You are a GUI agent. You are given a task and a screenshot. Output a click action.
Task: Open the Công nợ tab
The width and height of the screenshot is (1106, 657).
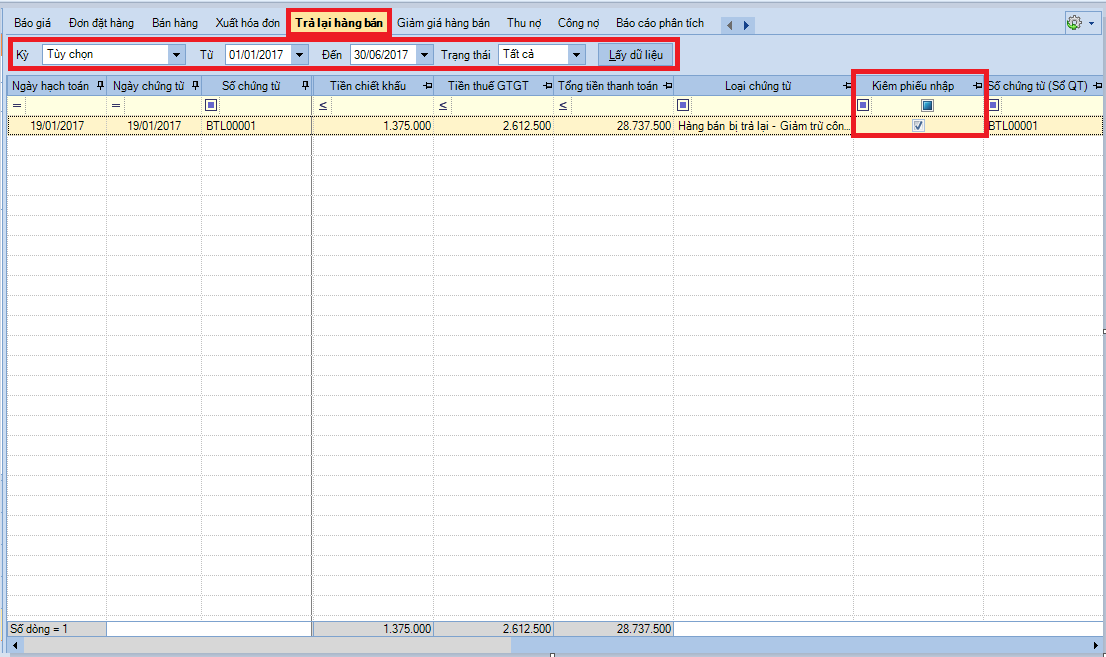point(578,23)
